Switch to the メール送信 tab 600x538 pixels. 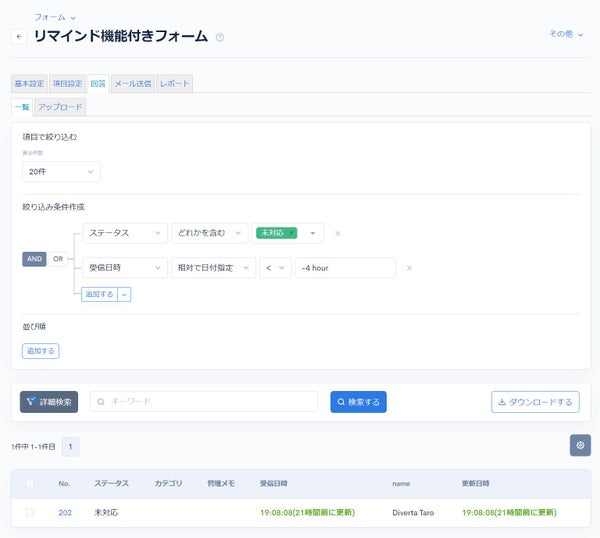point(133,83)
